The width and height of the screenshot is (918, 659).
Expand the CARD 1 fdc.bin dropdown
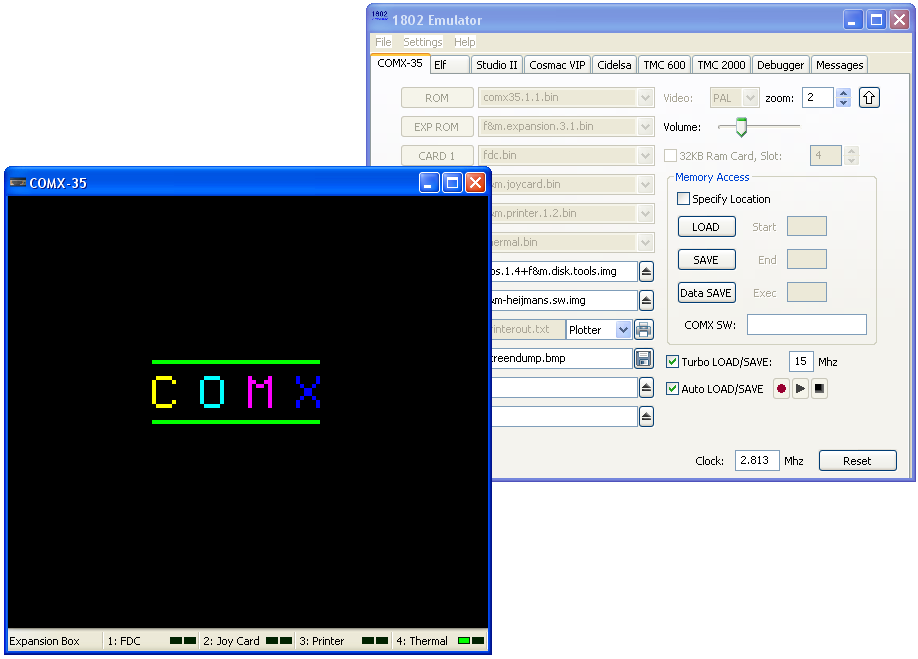[x=645, y=156]
